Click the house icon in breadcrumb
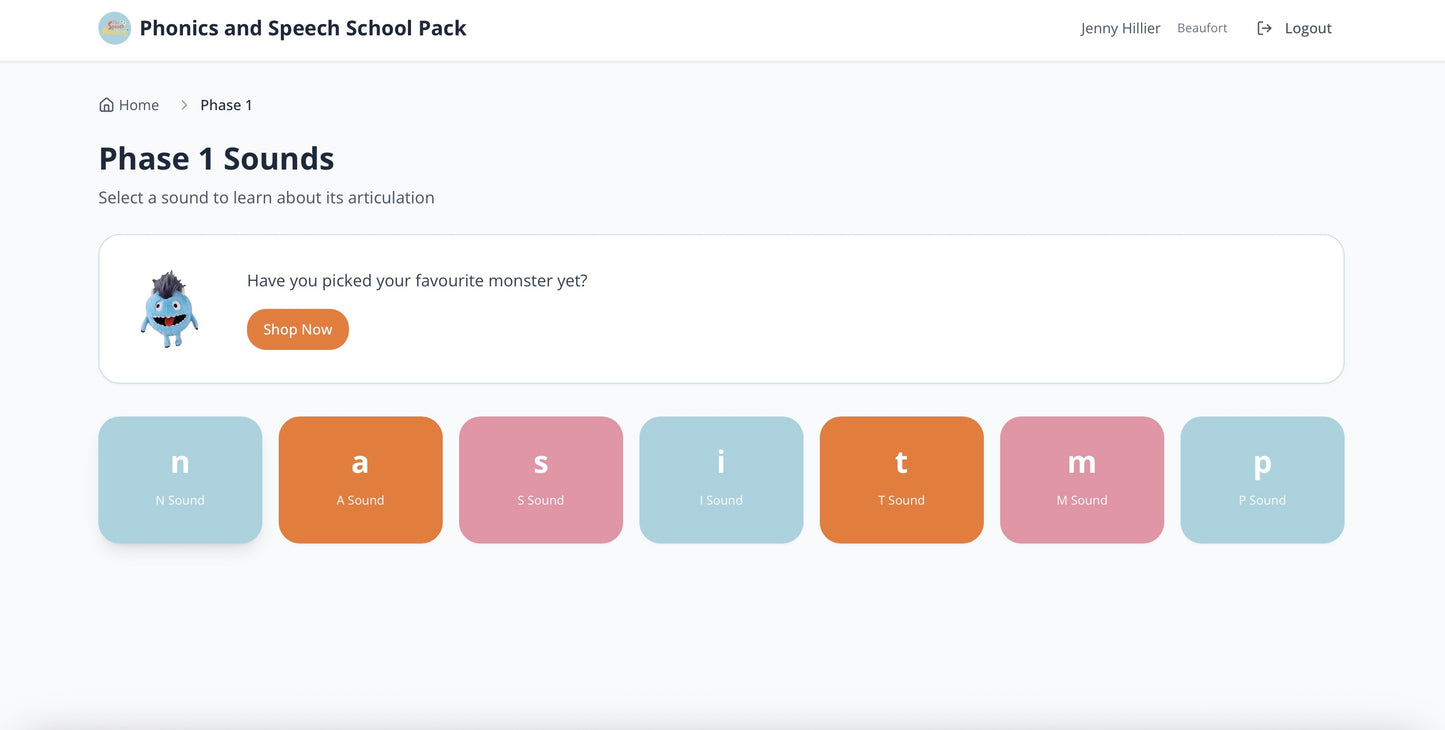This screenshot has width=1445, height=730. click(x=106, y=105)
